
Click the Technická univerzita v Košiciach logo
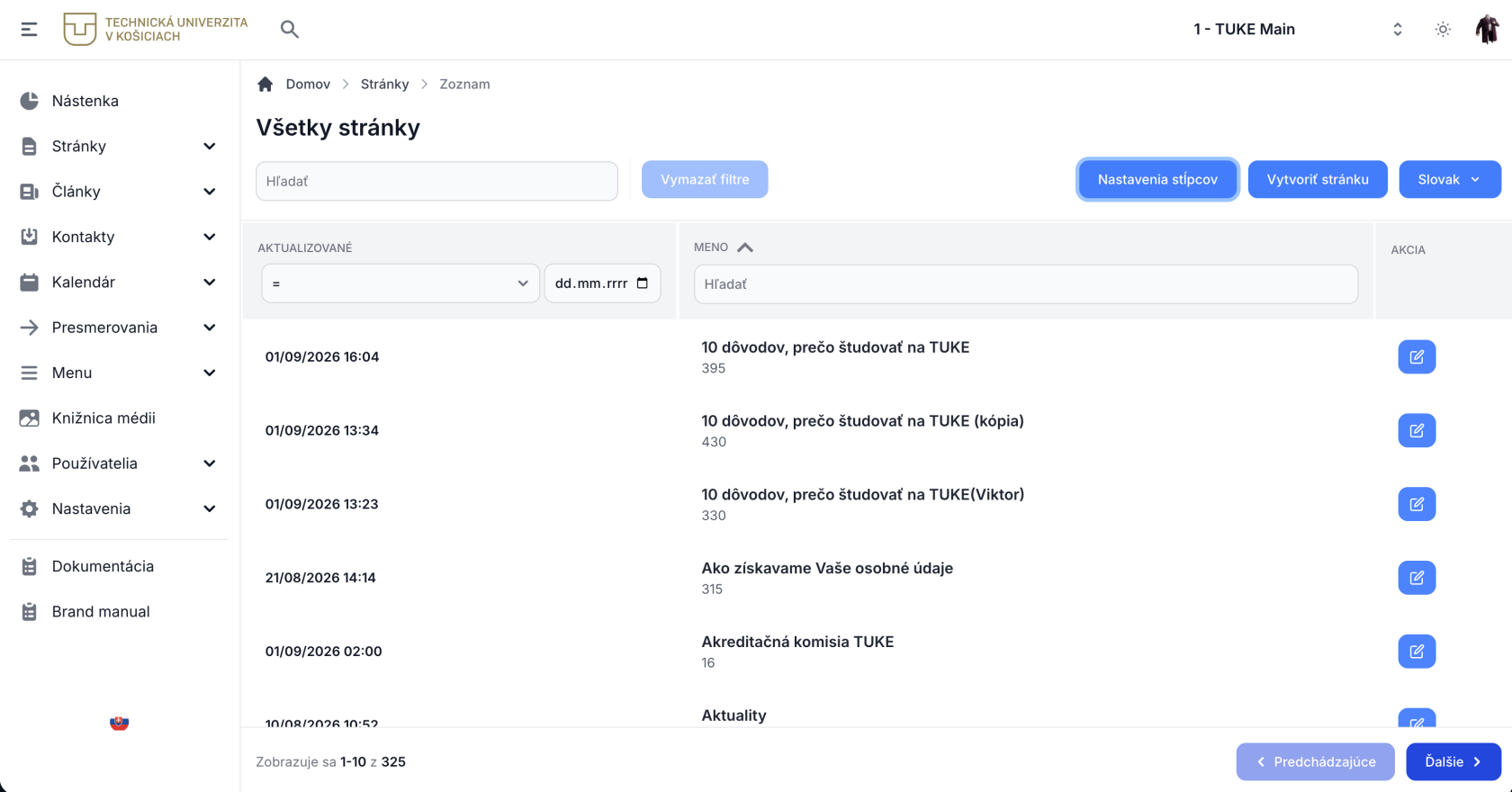[156, 30]
